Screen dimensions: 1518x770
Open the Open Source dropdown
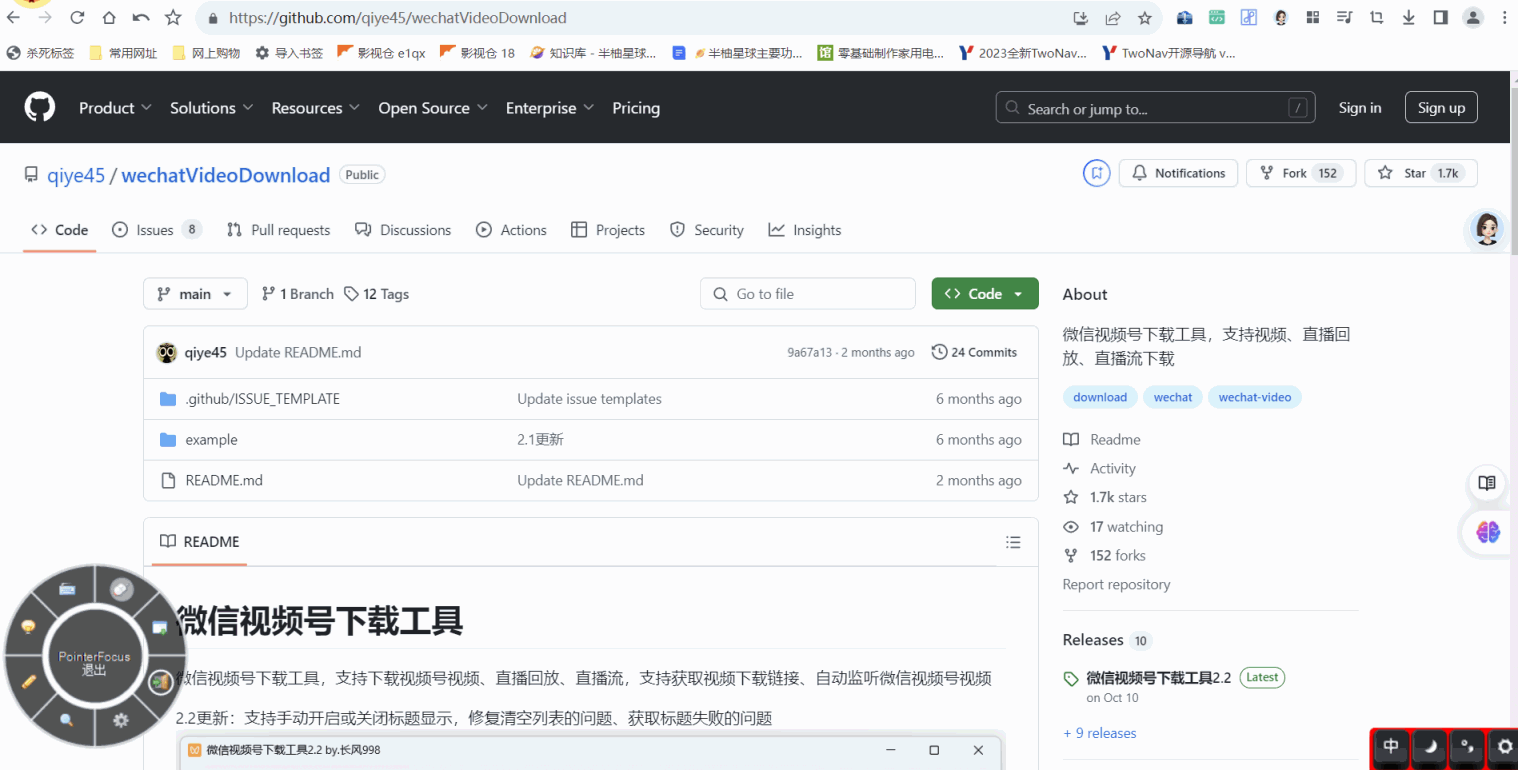[433, 108]
